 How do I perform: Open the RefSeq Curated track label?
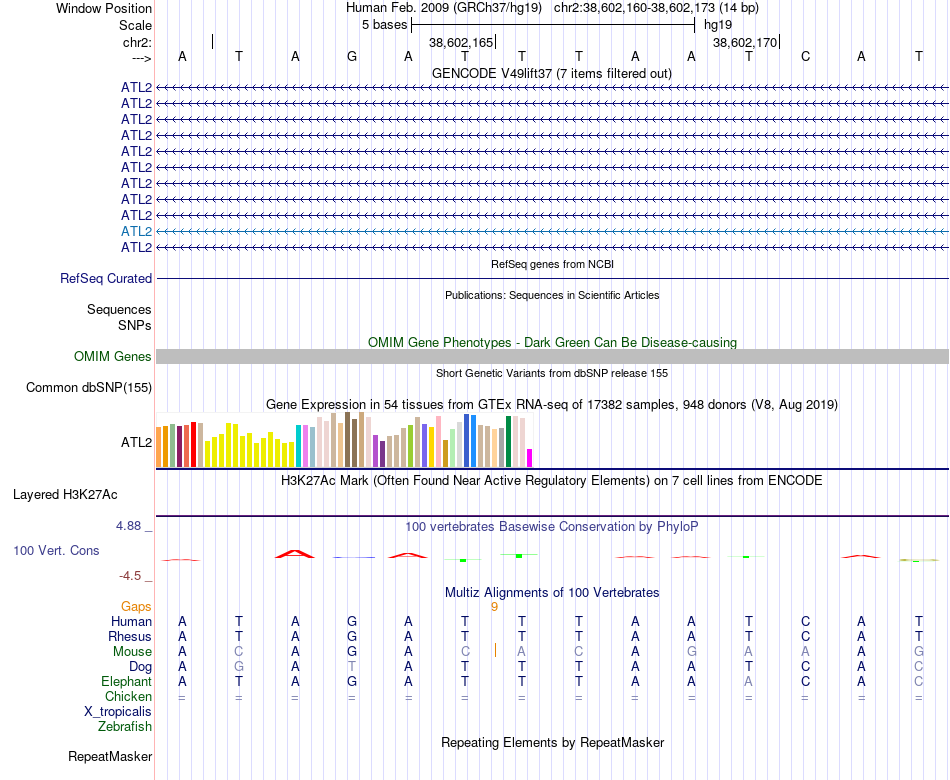106,278
